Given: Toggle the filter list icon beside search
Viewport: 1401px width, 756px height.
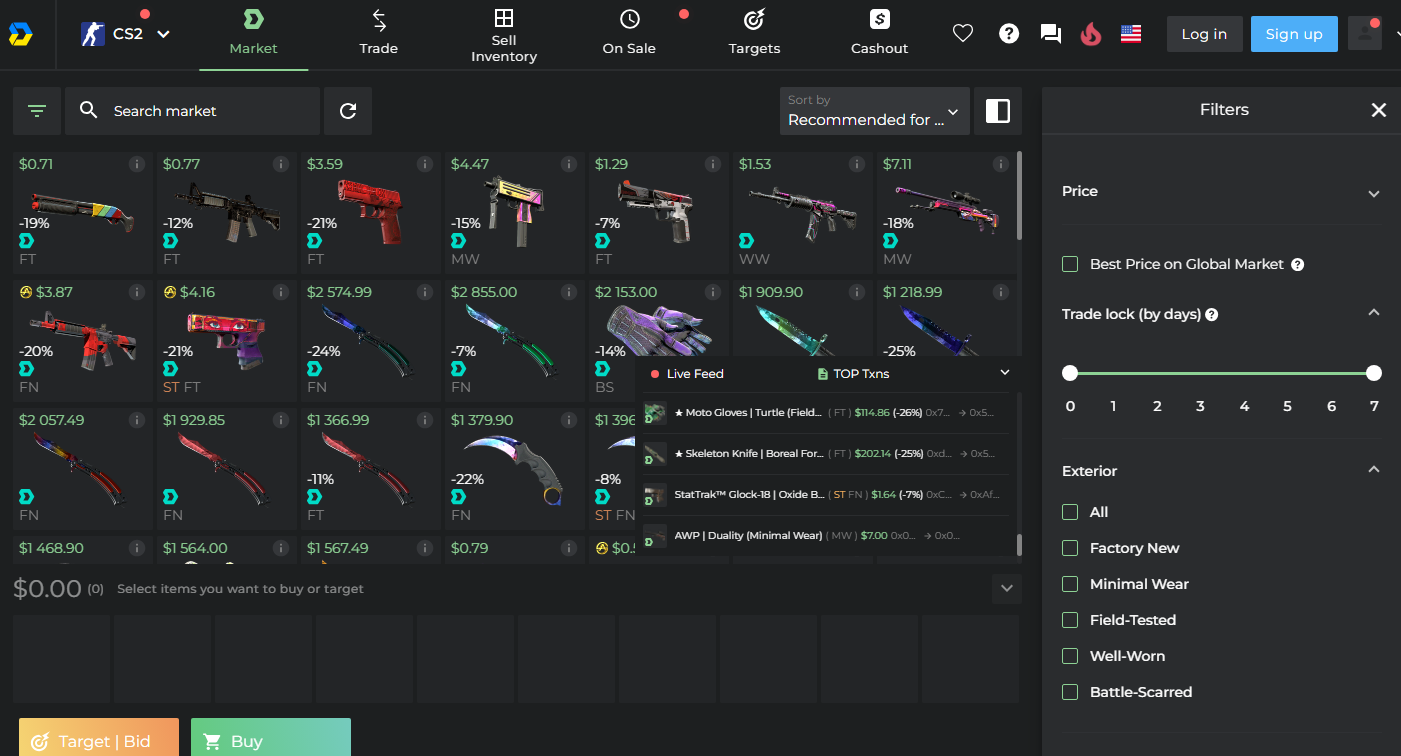Looking at the screenshot, I should coord(37,111).
